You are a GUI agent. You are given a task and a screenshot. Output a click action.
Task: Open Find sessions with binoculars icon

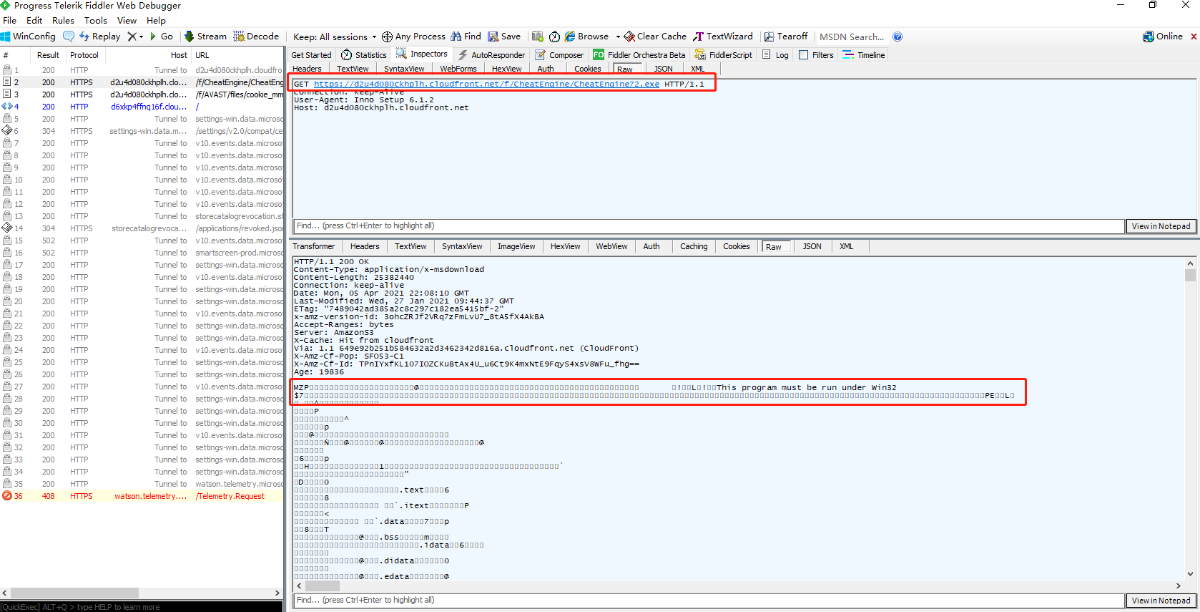[466, 36]
